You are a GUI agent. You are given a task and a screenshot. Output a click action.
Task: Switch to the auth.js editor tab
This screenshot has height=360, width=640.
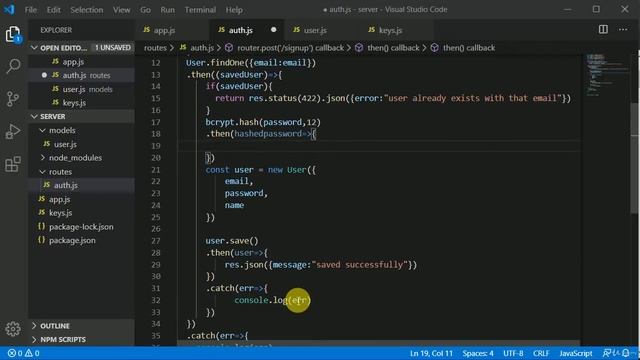247,30
